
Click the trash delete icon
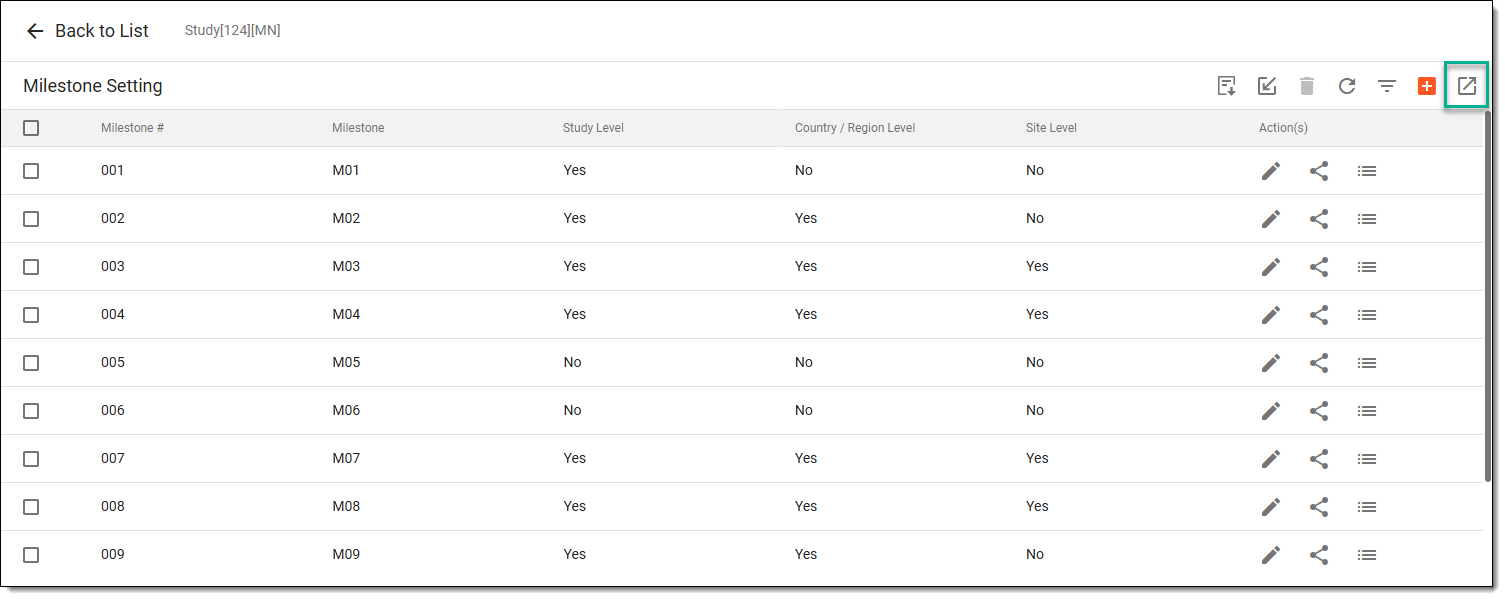click(x=1307, y=86)
